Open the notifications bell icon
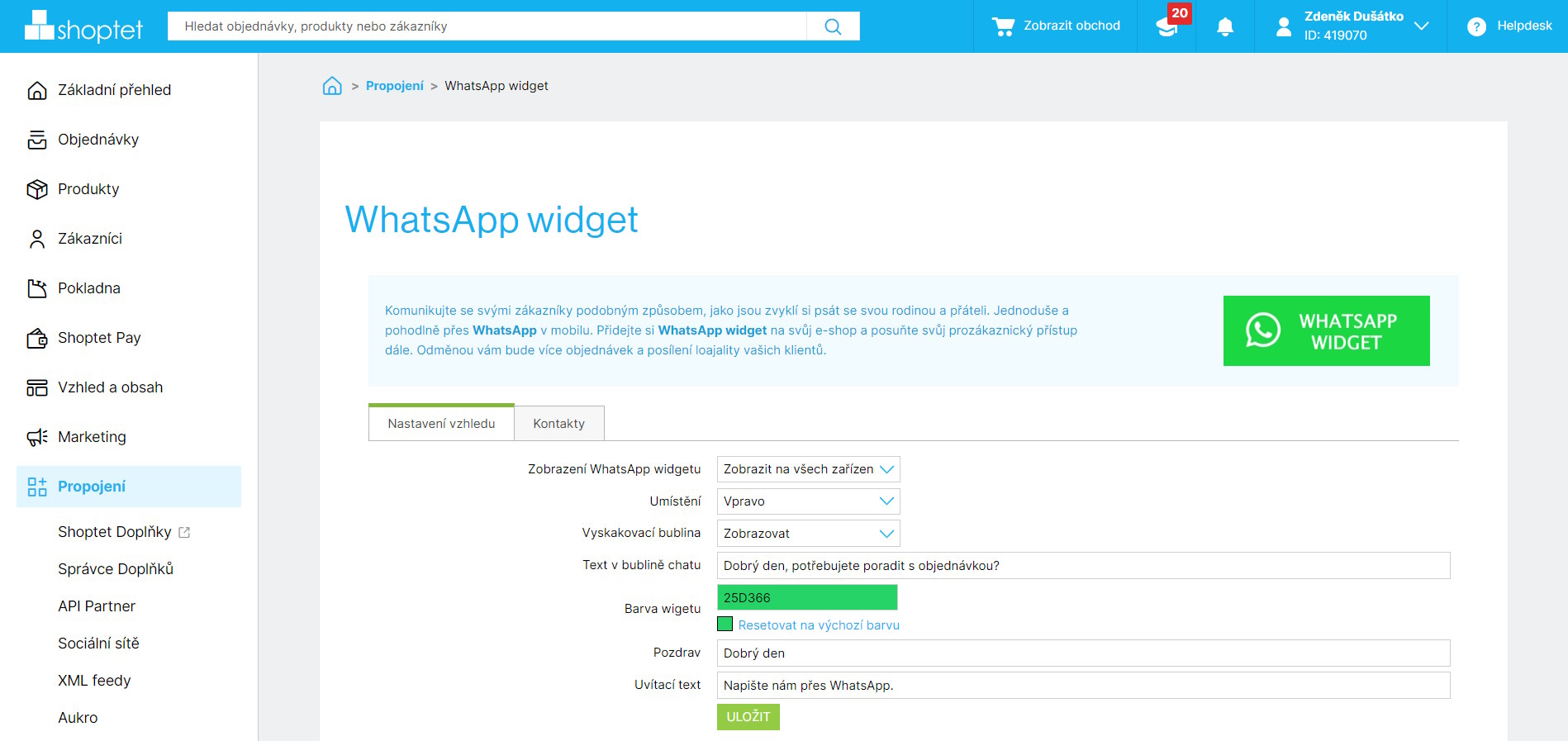Image resolution: width=1568 pixels, height=741 pixels. (x=1225, y=26)
